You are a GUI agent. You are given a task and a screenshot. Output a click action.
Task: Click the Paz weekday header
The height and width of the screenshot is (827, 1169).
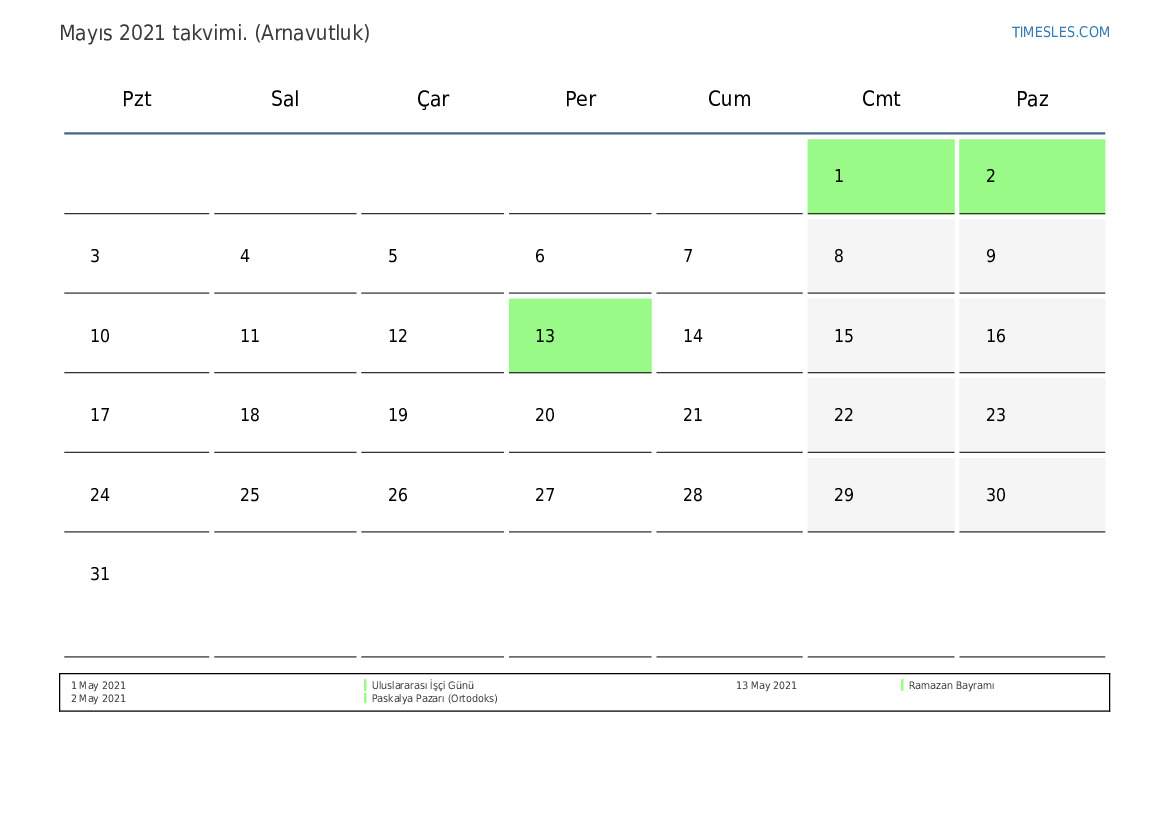pyautogui.click(x=1032, y=99)
